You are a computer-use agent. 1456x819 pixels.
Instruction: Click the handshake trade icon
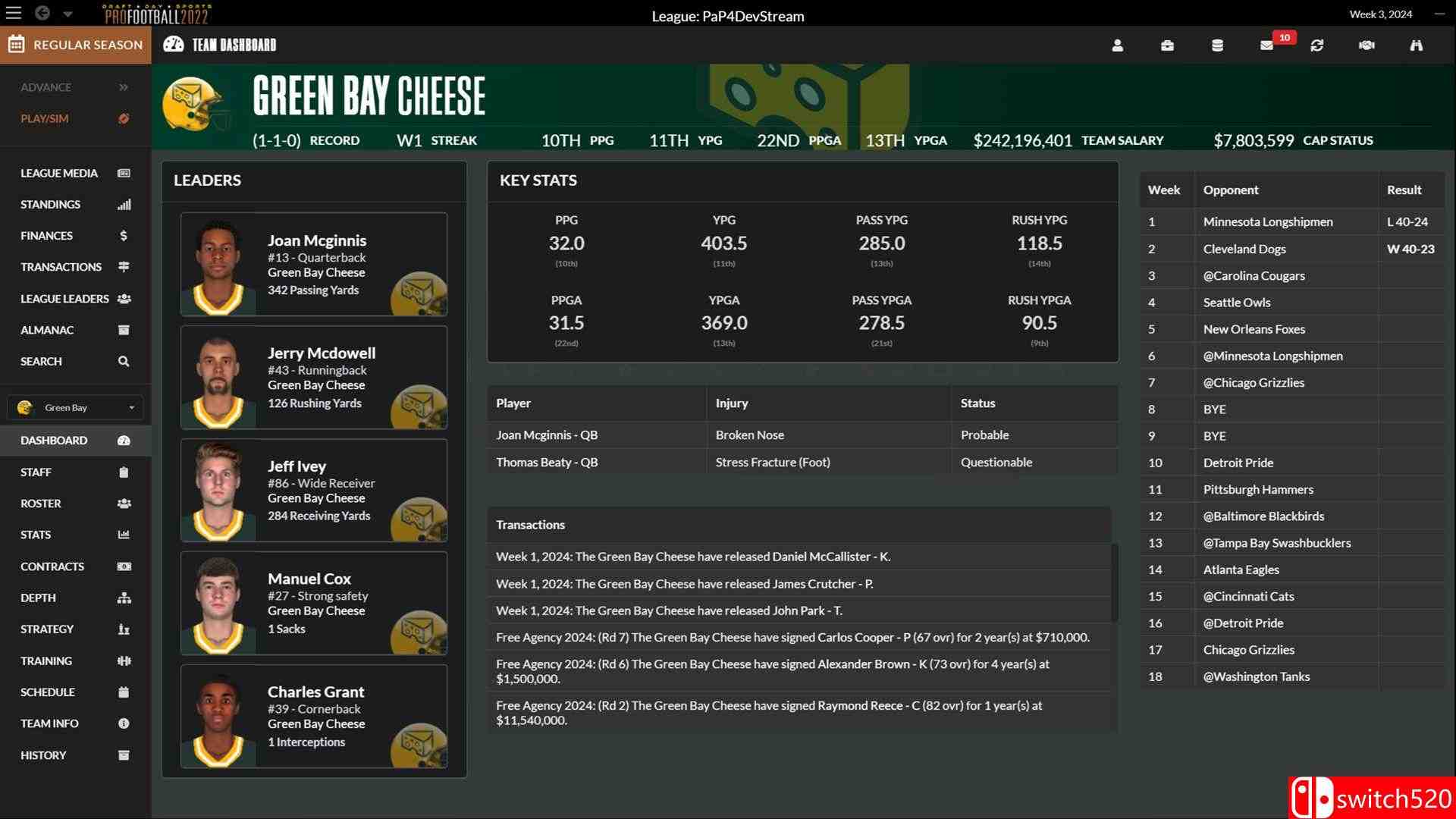(1367, 45)
